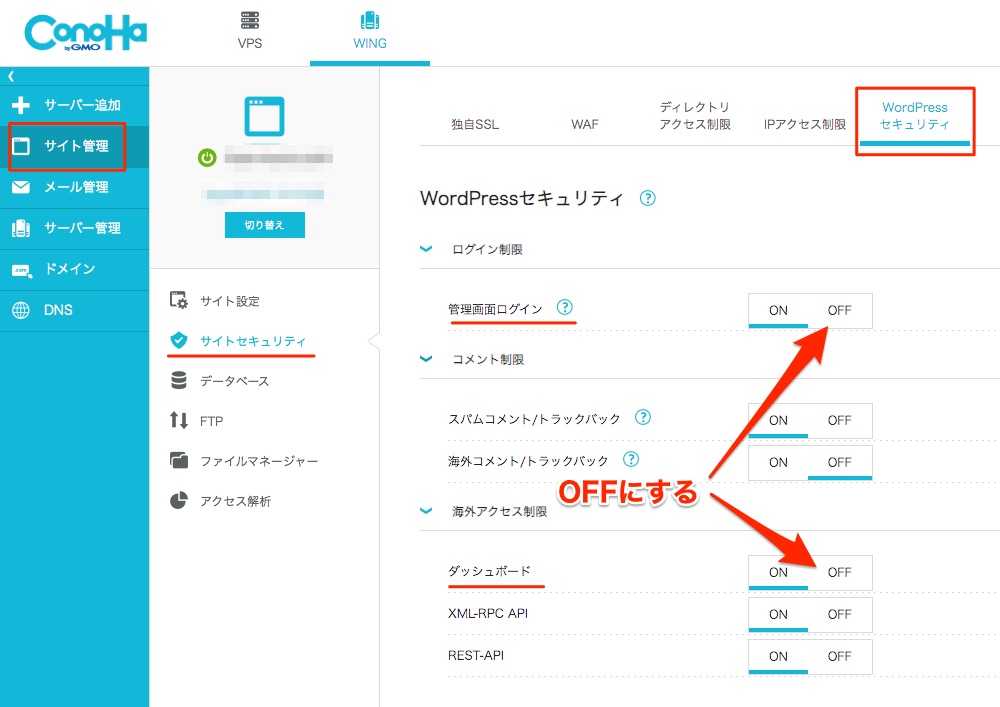Turn ON REST-API restriction
1000x707 pixels.
point(778,657)
